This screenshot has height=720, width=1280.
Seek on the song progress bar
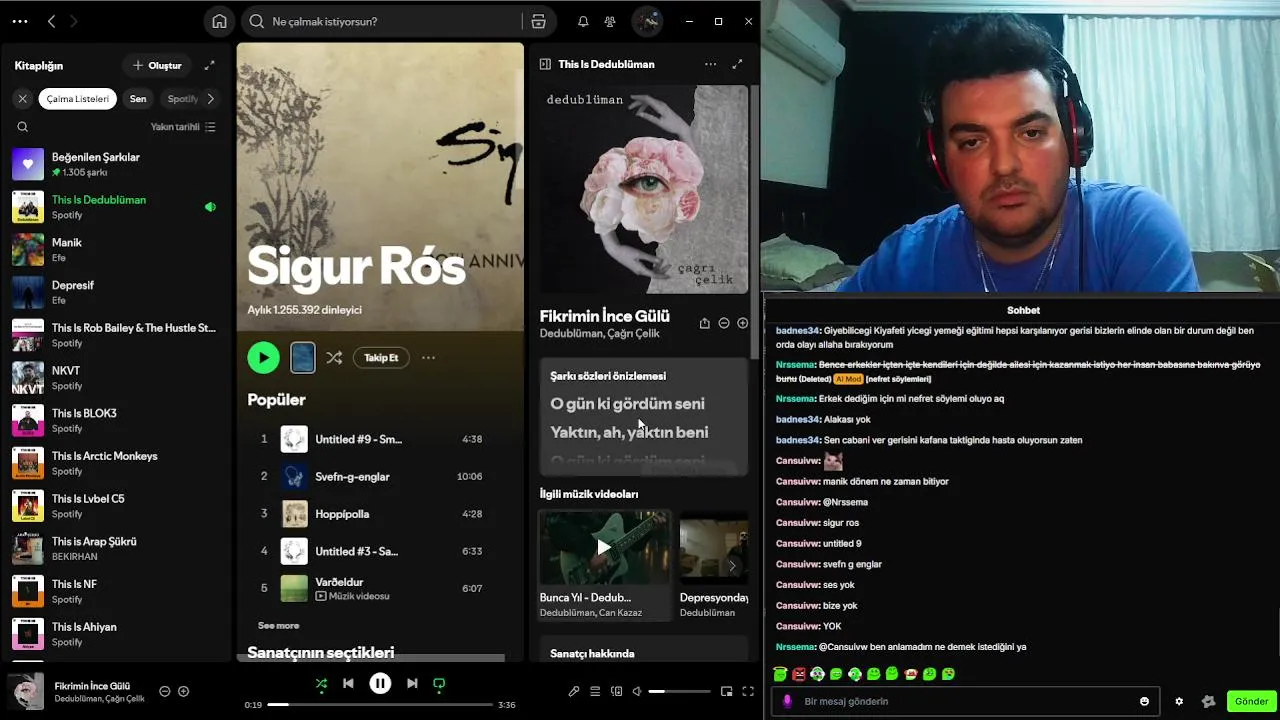(x=380, y=705)
